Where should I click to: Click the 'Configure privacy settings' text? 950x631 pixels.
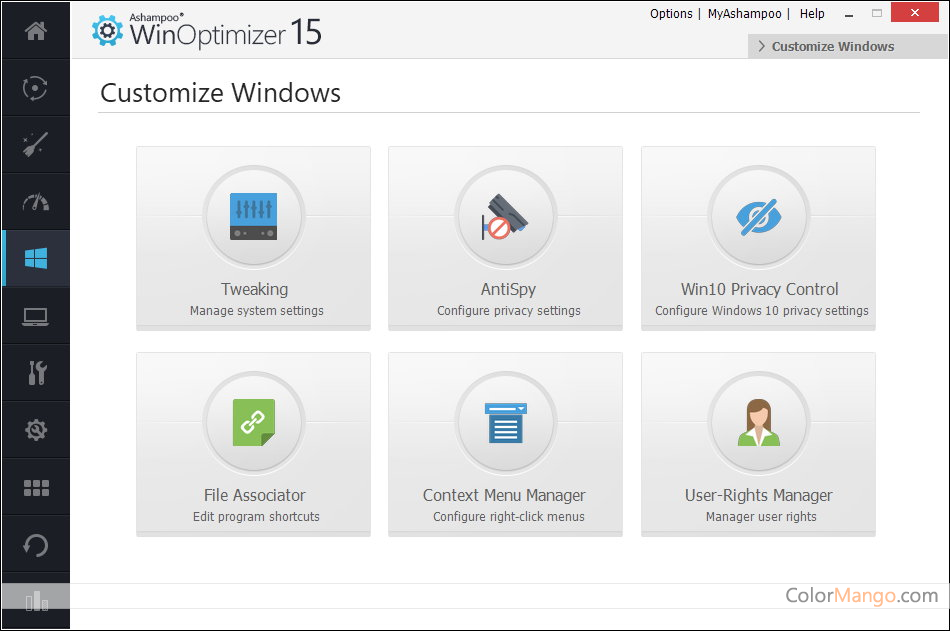508,311
